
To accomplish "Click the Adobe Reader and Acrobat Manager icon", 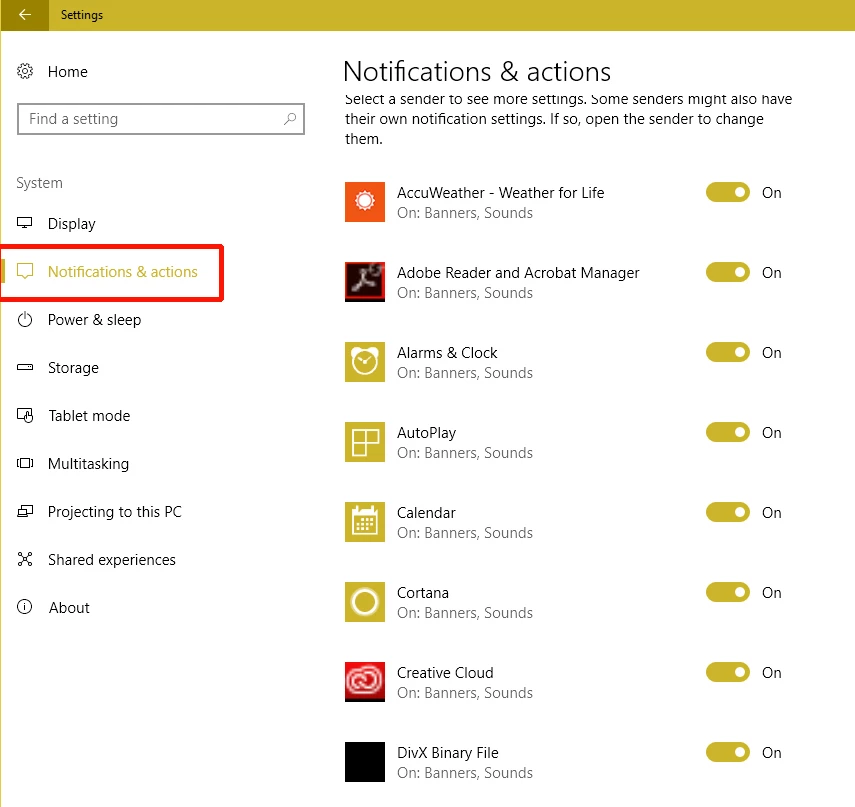I will (x=365, y=282).
